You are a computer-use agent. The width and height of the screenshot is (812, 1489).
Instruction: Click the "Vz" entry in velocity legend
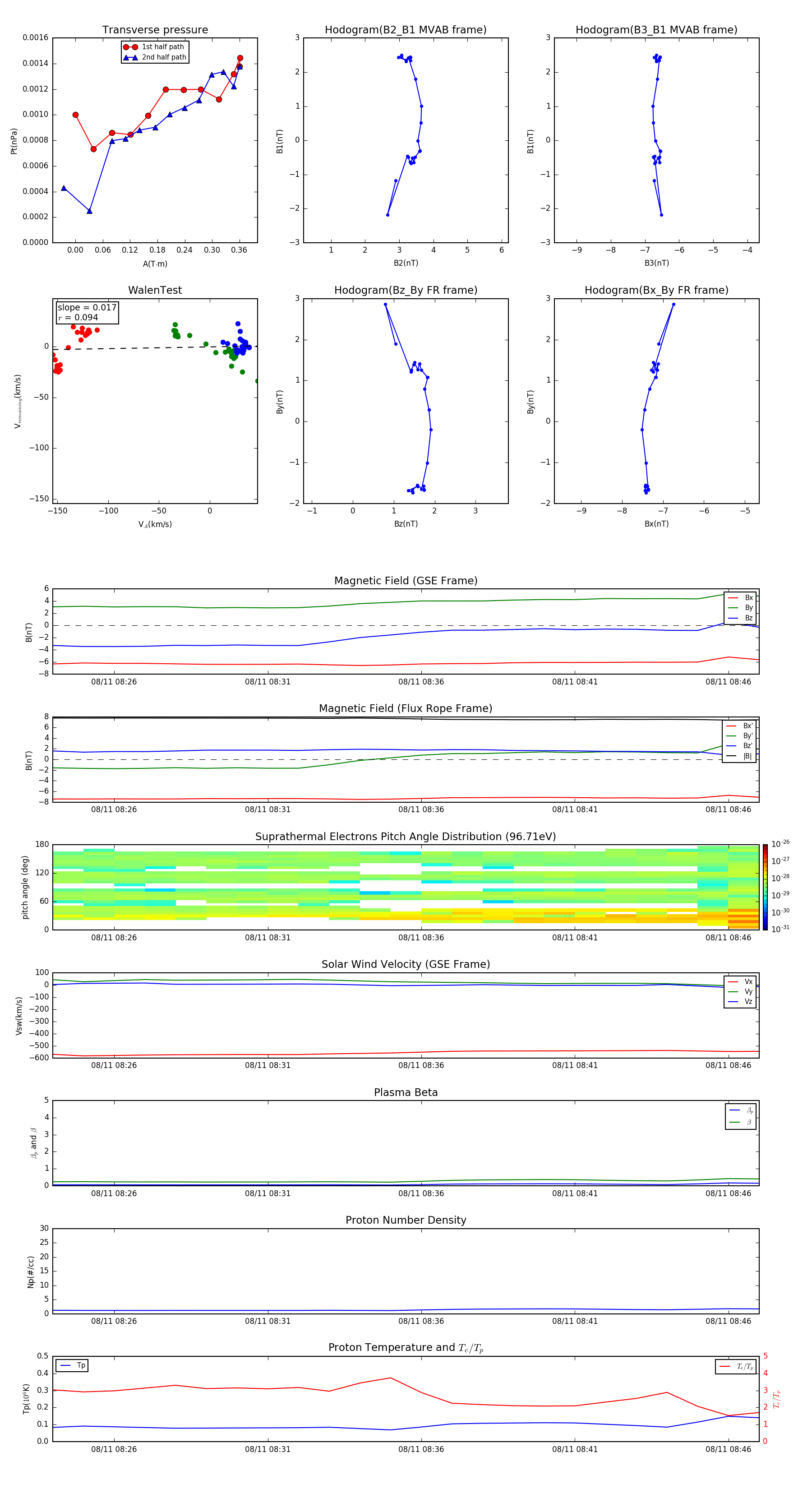pos(740,1001)
